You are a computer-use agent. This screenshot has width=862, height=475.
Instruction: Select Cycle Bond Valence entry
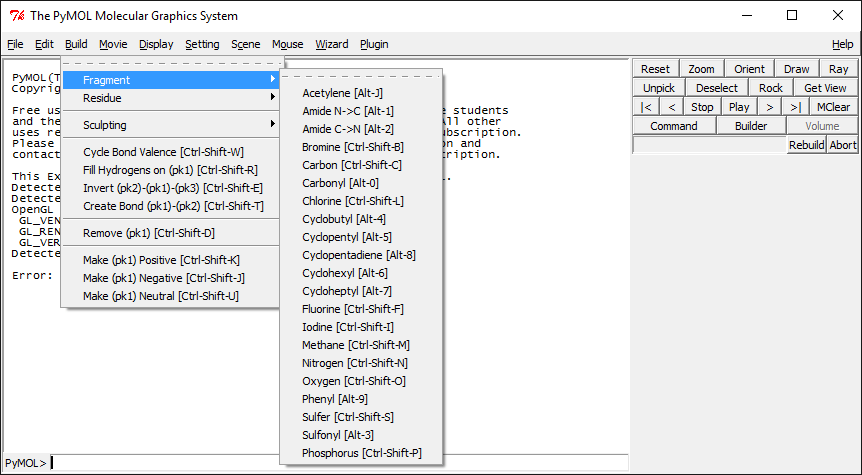pos(172,152)
